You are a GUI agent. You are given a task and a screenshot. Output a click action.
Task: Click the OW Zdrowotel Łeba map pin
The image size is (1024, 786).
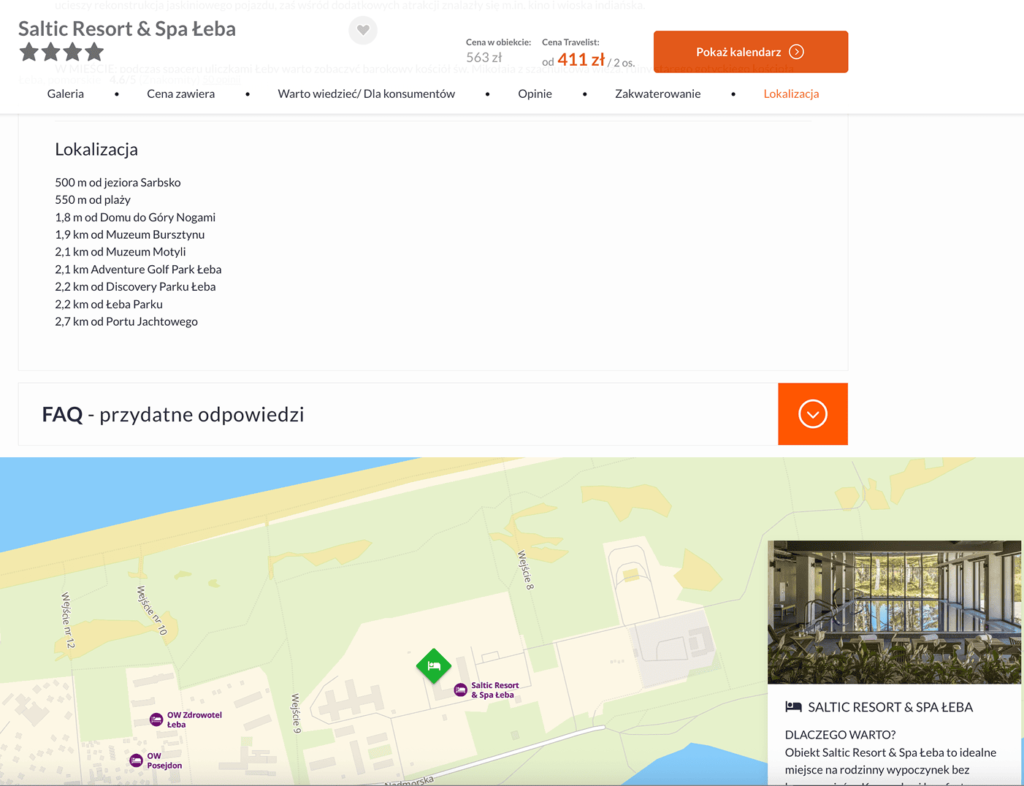[156, 719]
